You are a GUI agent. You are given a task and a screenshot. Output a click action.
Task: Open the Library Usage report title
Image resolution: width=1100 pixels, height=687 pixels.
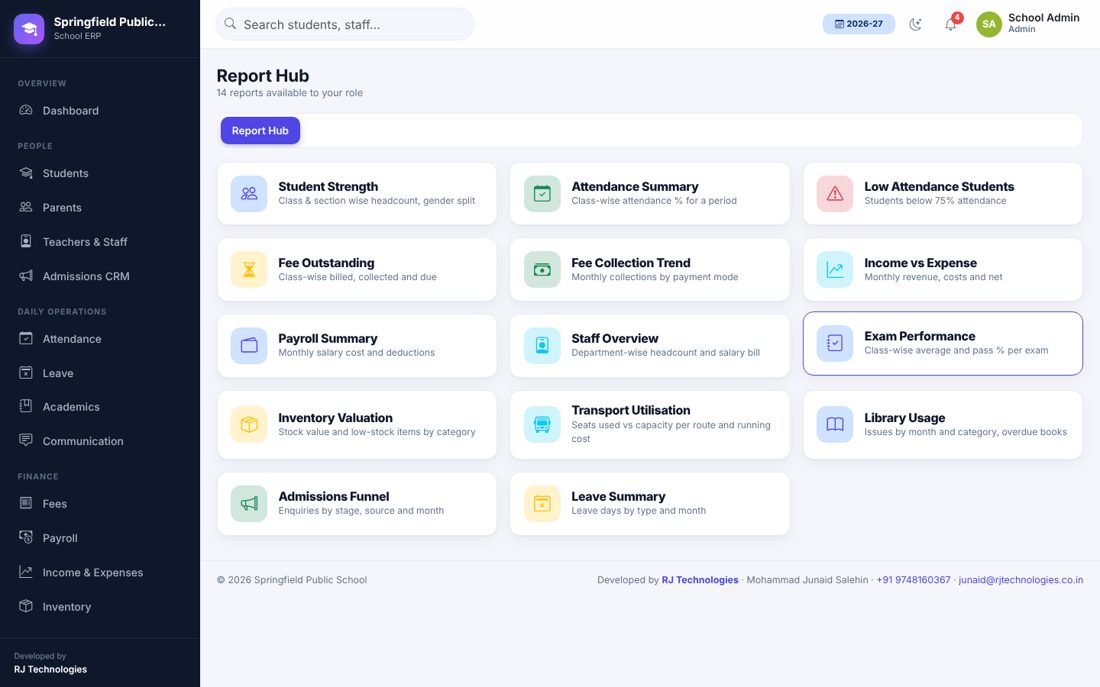[x=904, y=418]
